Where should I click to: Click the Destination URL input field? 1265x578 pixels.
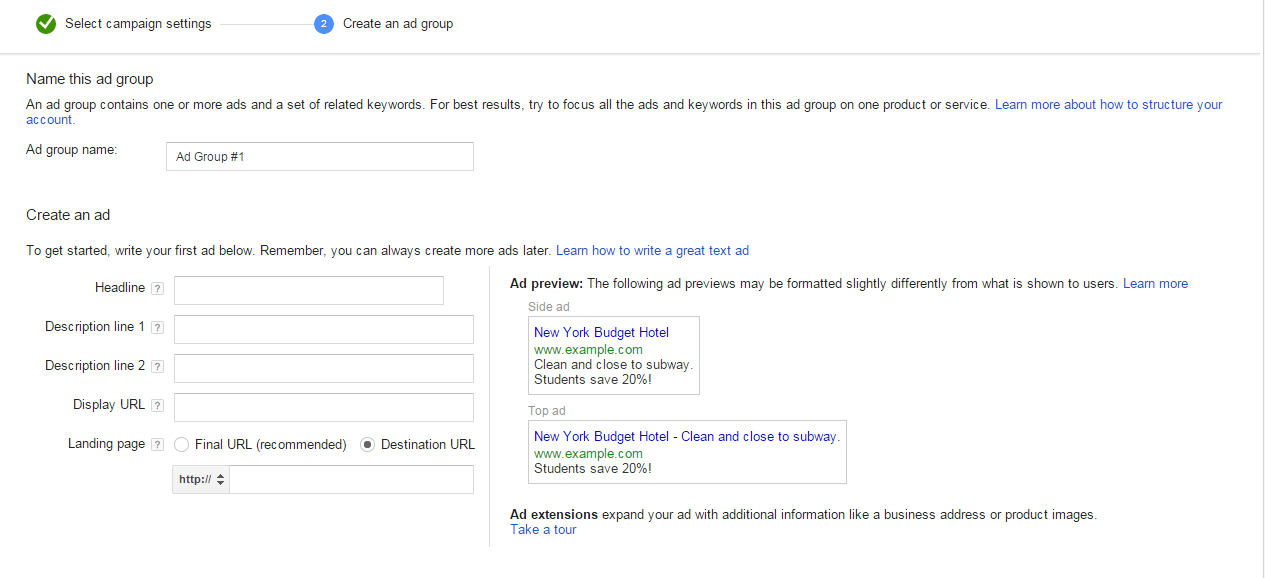pyautogui.click(x=350, y=479)
